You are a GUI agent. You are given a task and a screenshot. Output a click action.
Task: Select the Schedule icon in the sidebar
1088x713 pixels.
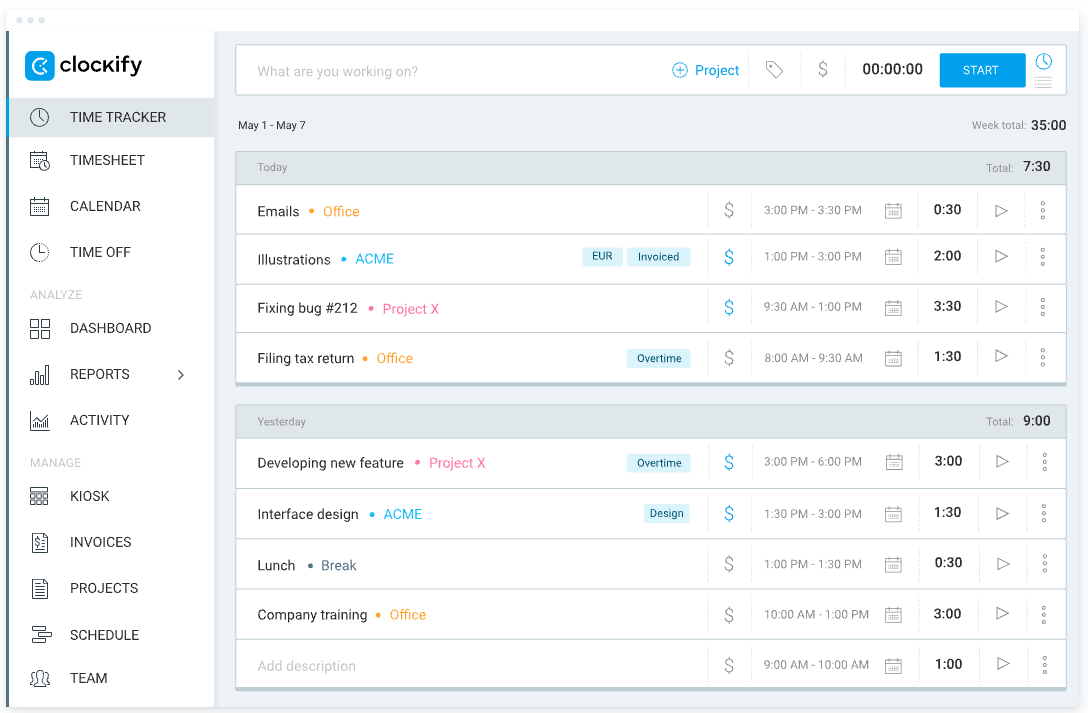(40, 634)
